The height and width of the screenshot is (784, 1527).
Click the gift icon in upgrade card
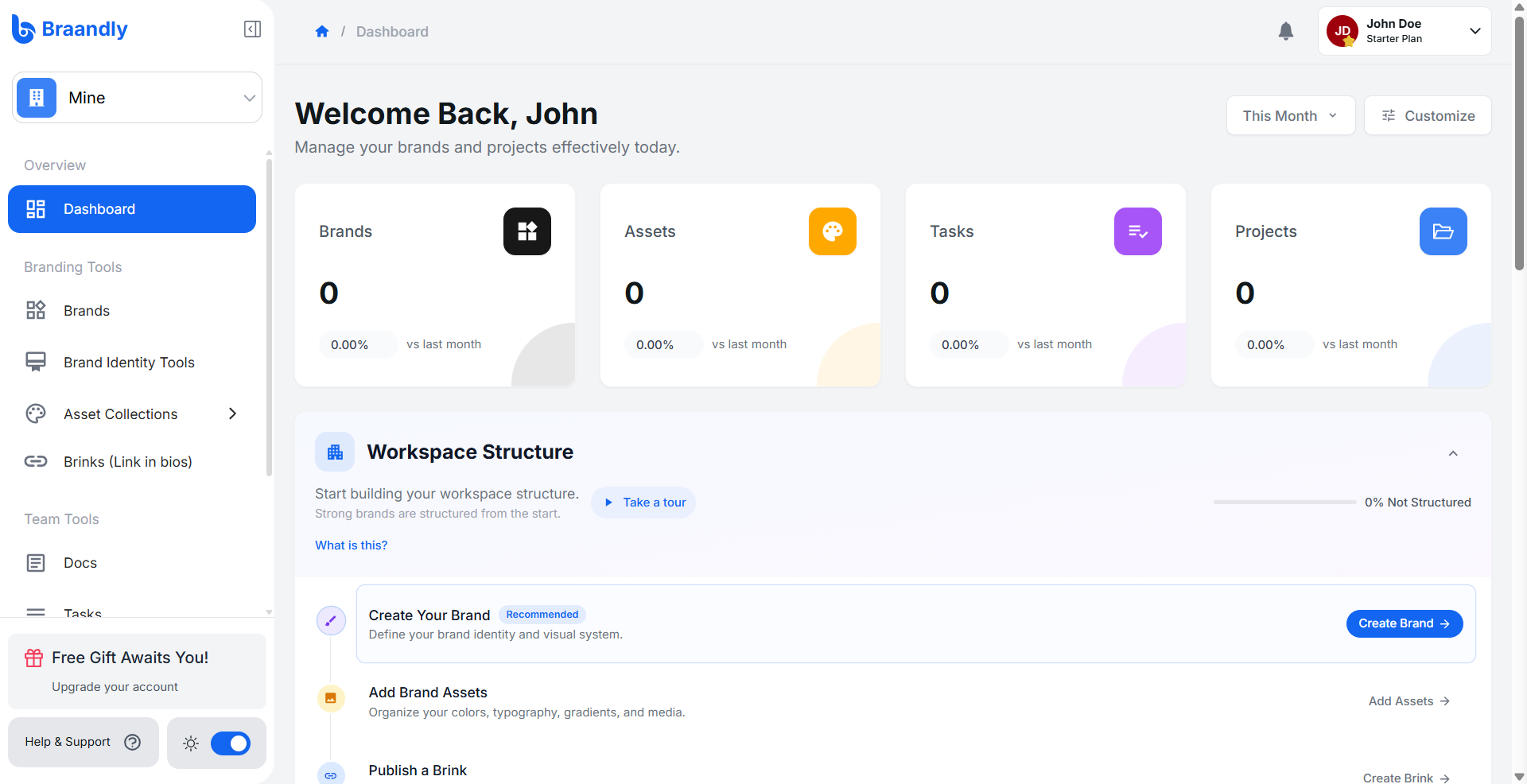point(34,658)
